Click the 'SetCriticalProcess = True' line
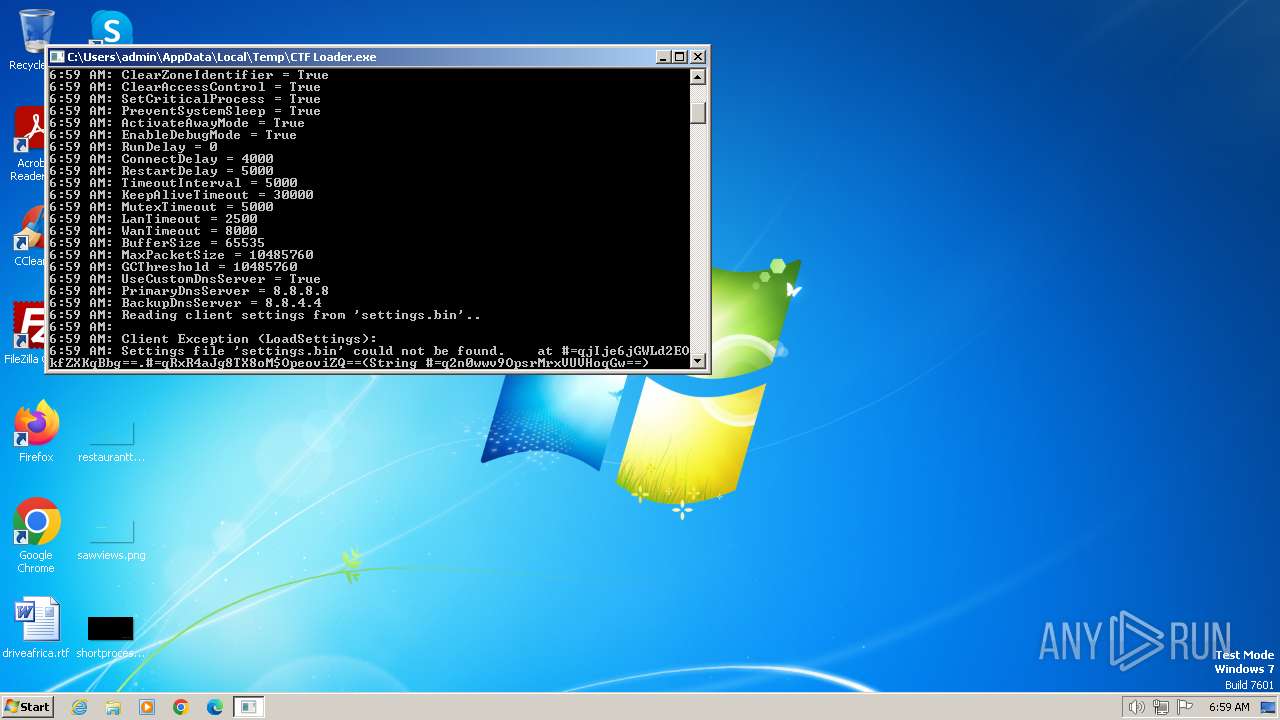Screen dimensions: 1280x720 (x=185, y=99)
